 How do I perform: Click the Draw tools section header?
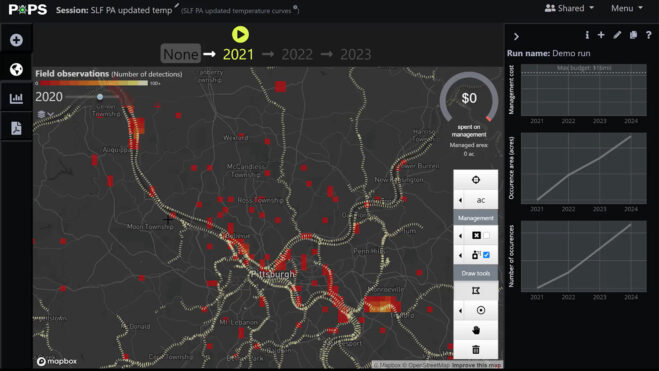476,273
